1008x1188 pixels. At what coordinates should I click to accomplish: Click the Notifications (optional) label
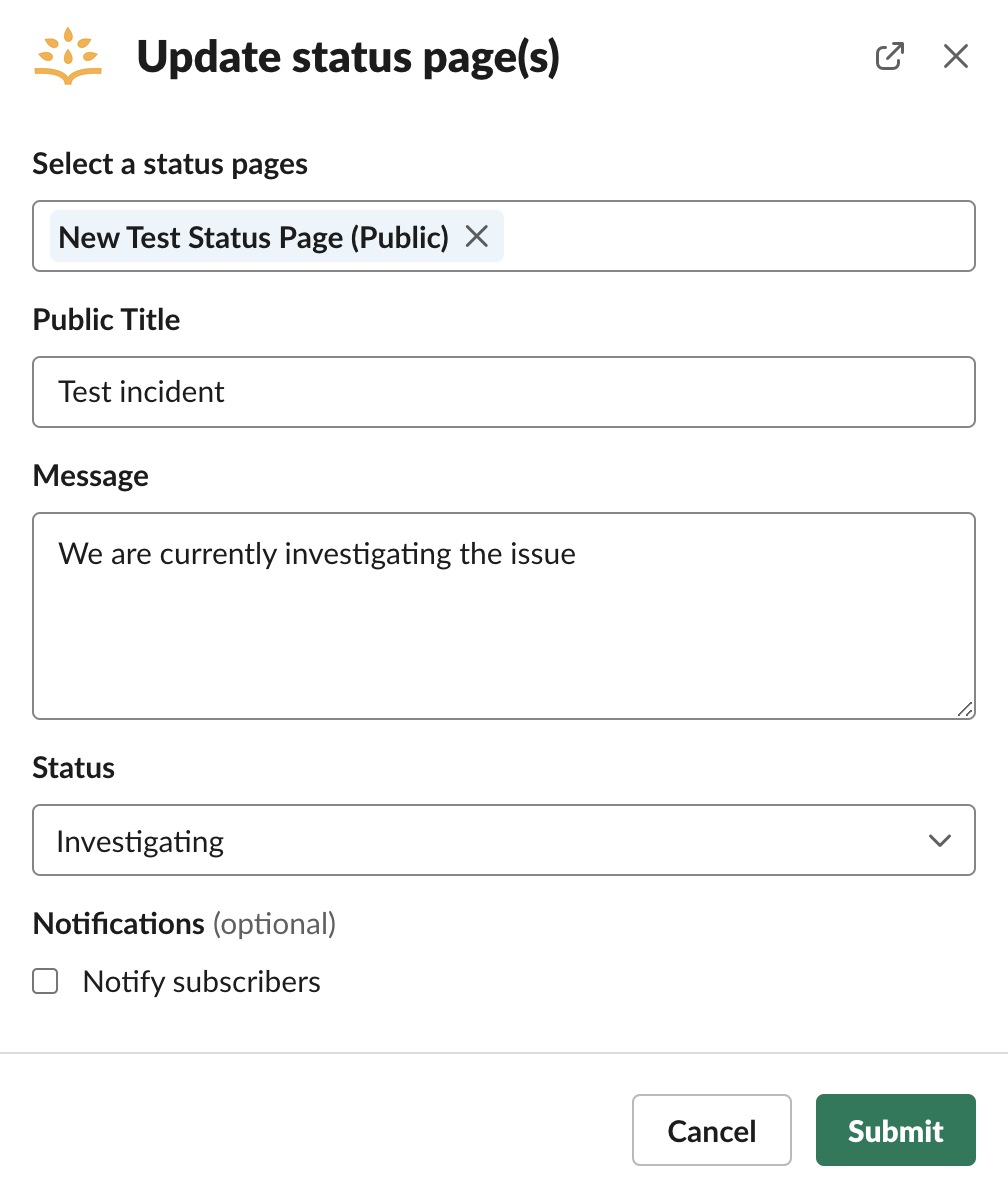(x=184, y=924)
